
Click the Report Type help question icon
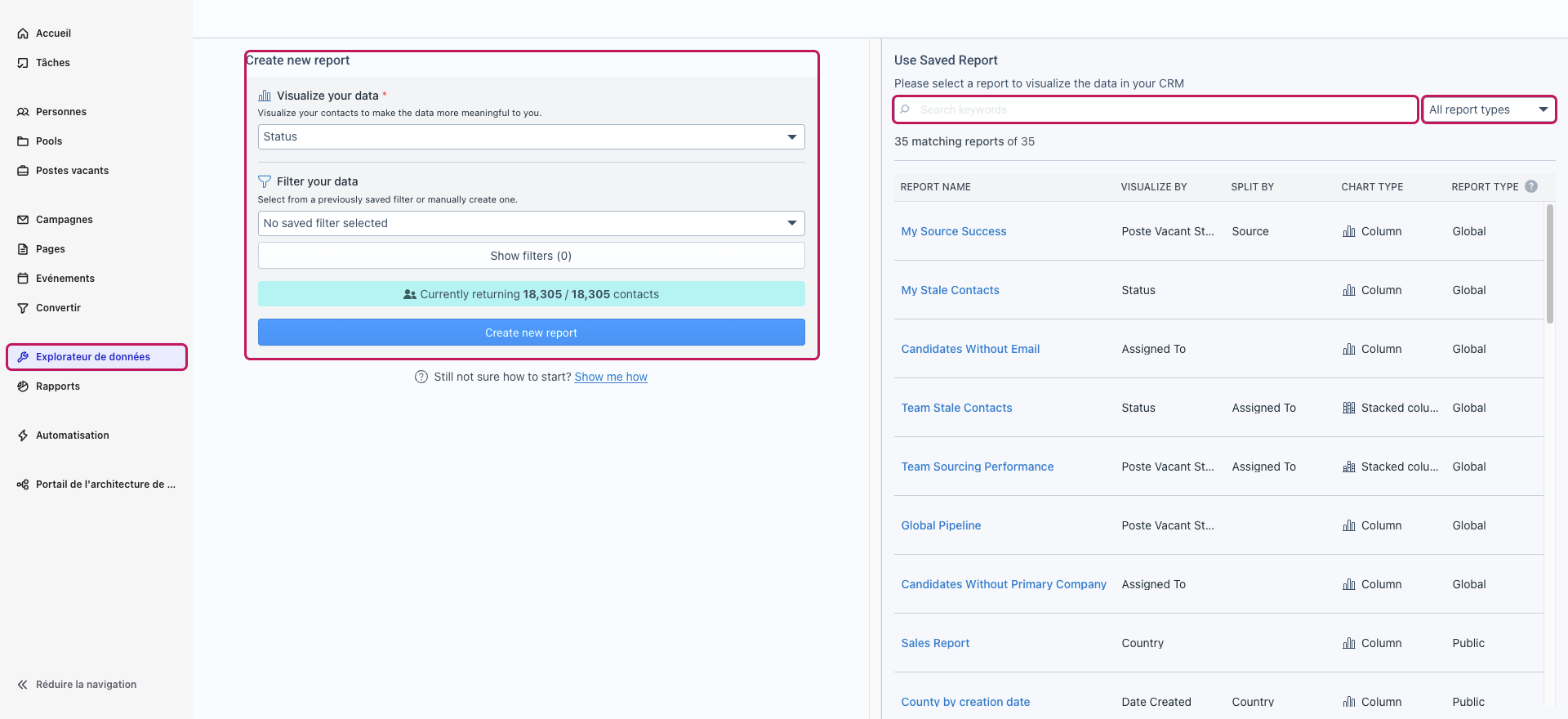tap(1531, 186)
